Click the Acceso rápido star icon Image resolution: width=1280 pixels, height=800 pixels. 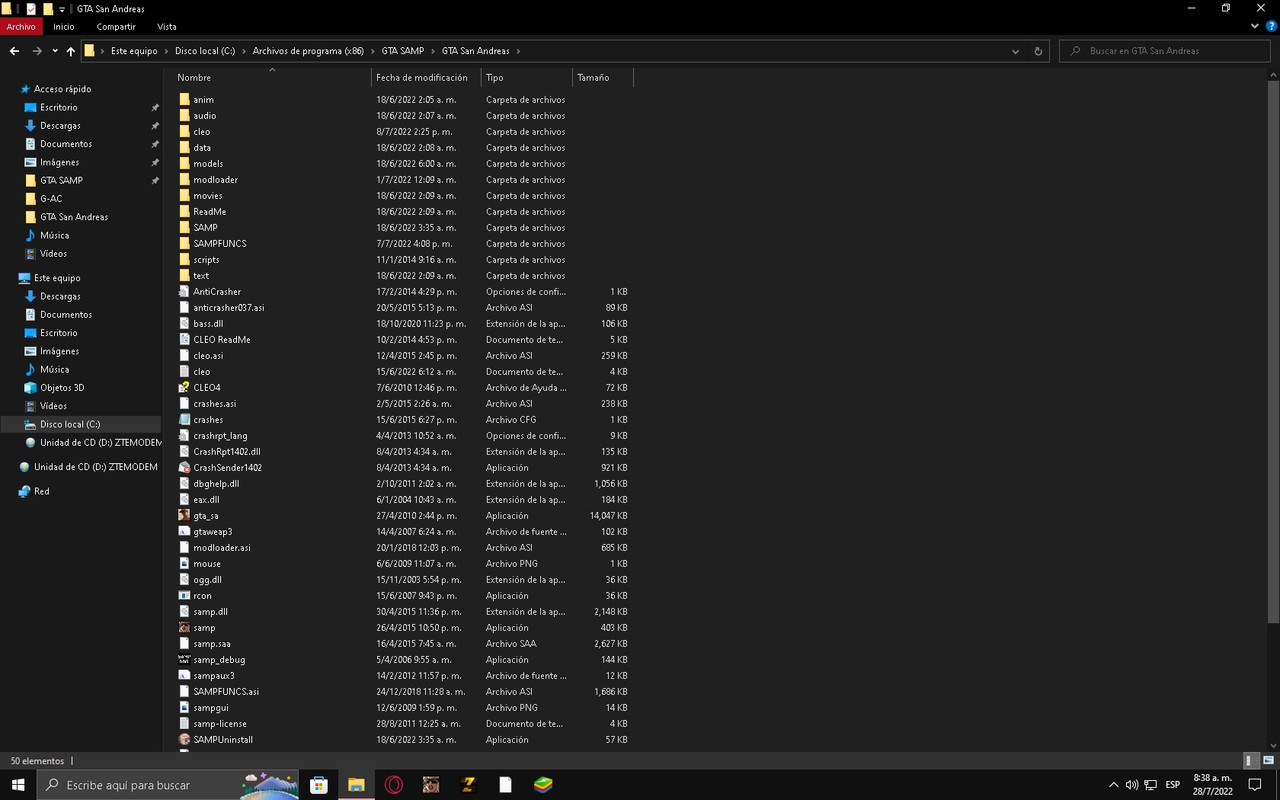tap(25, 89)
